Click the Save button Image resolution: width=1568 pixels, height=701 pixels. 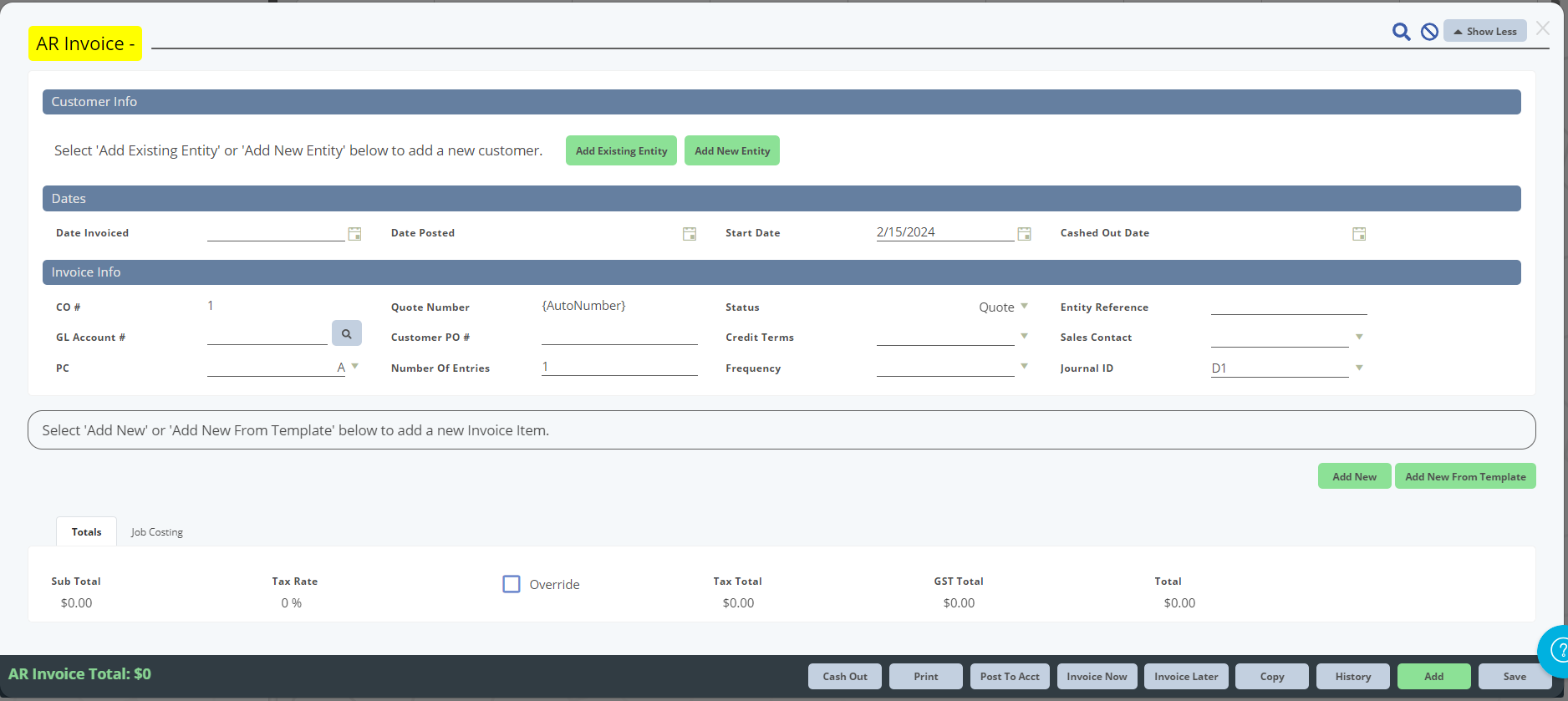[1515, 677]
